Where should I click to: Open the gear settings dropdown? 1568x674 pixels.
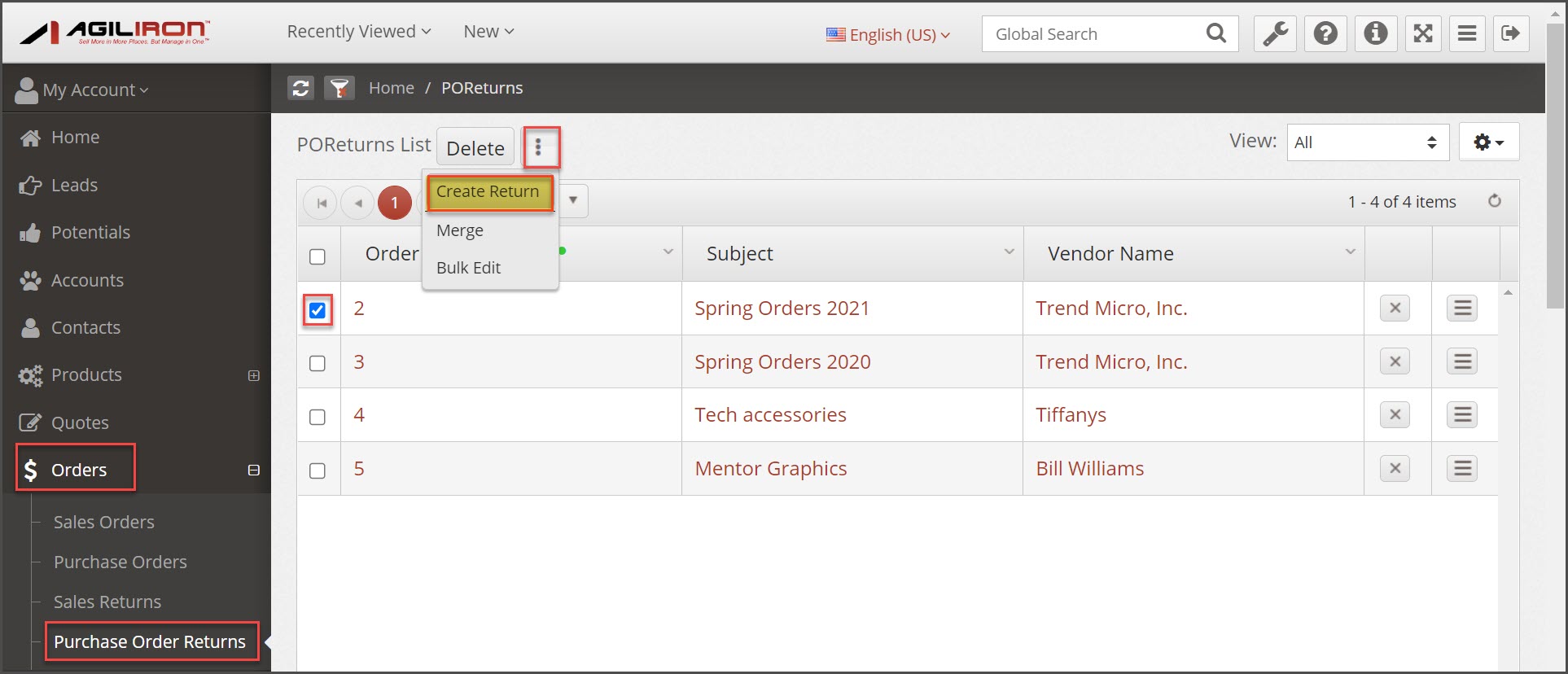point(1489,142)
